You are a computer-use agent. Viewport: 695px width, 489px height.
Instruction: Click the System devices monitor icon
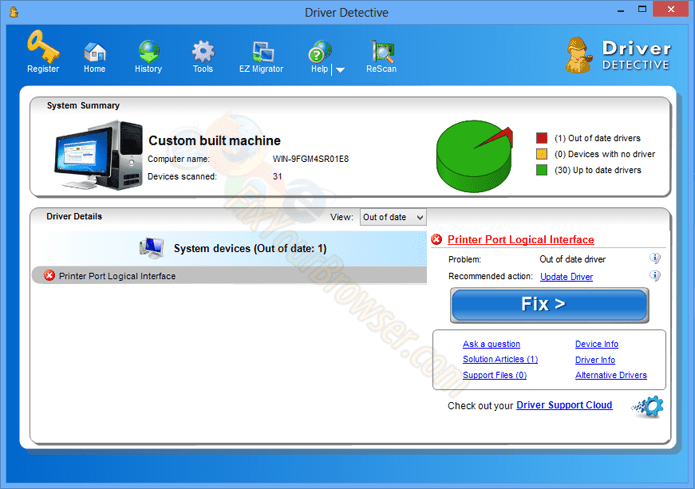(152, 248)
